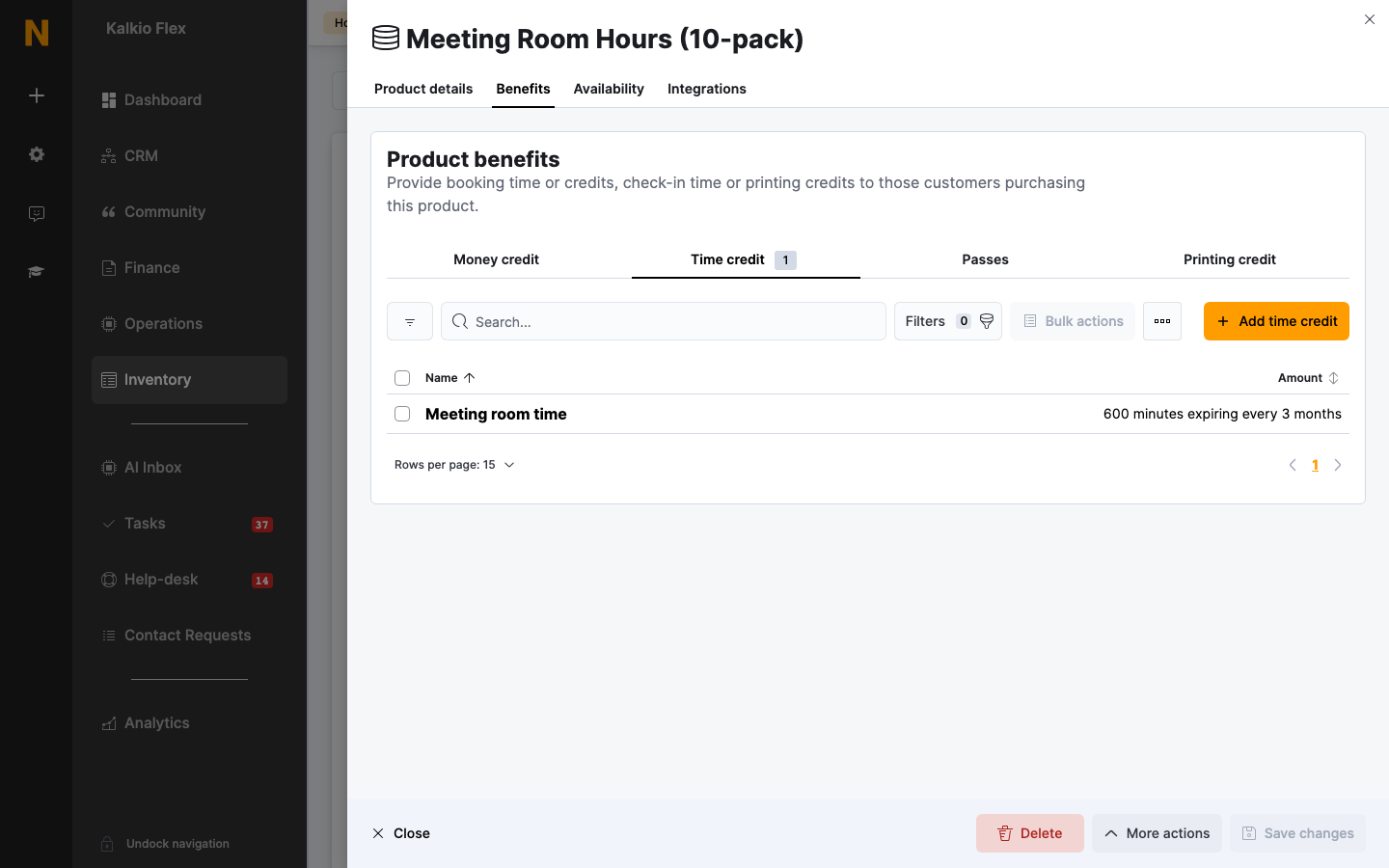Open the three-dots more options button
Screen dimensions: 1389x868
[x=1162, y=321]
